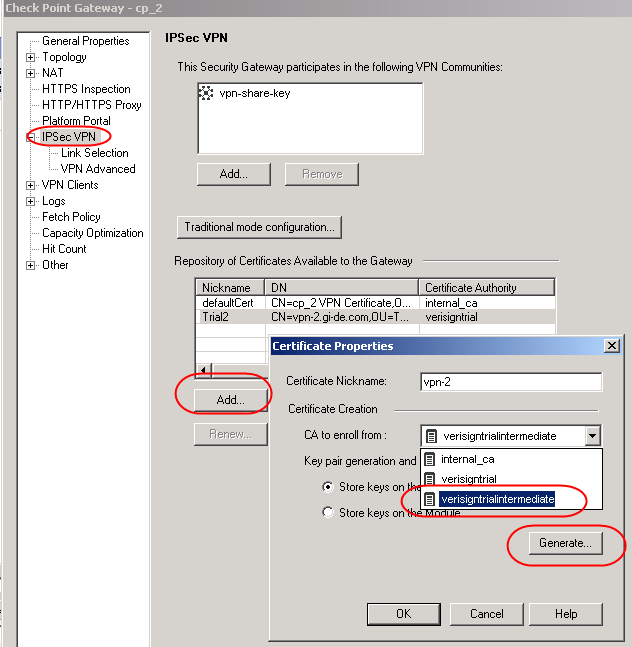This screenshot has height=647, width=632.
Task: Select Hit Count tree item
Action: click(x=64, y=249)
